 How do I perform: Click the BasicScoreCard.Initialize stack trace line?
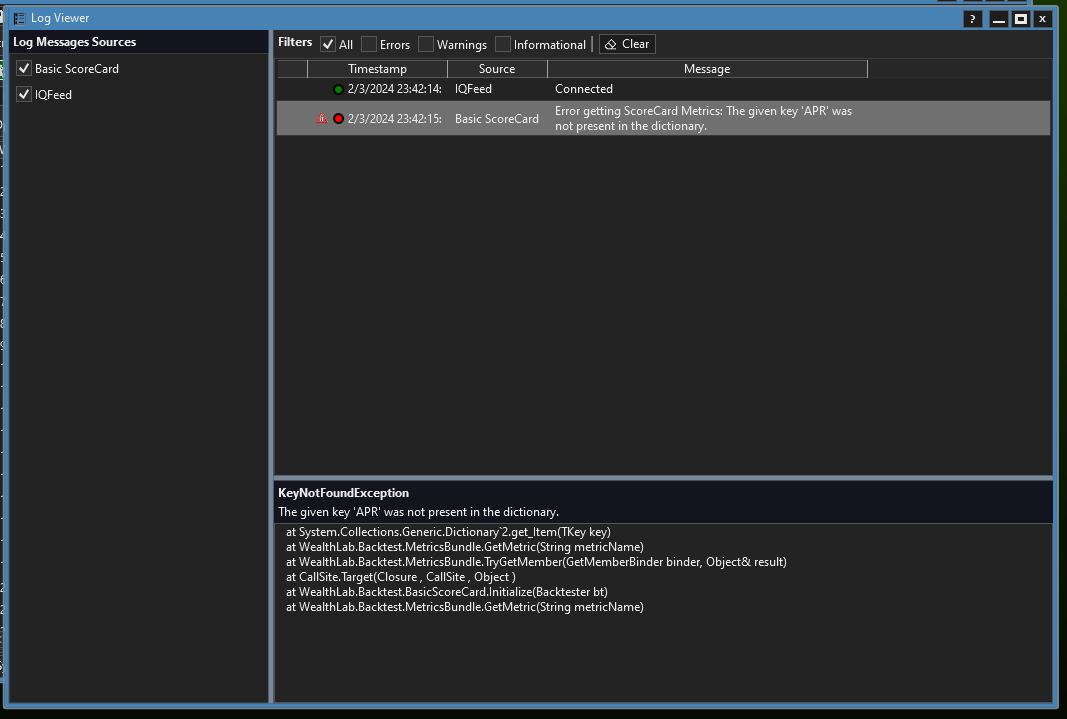coord(446,592)
